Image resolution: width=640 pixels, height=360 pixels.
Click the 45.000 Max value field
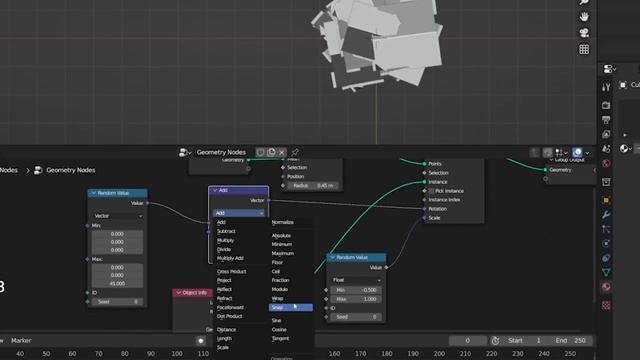[117, 283]
